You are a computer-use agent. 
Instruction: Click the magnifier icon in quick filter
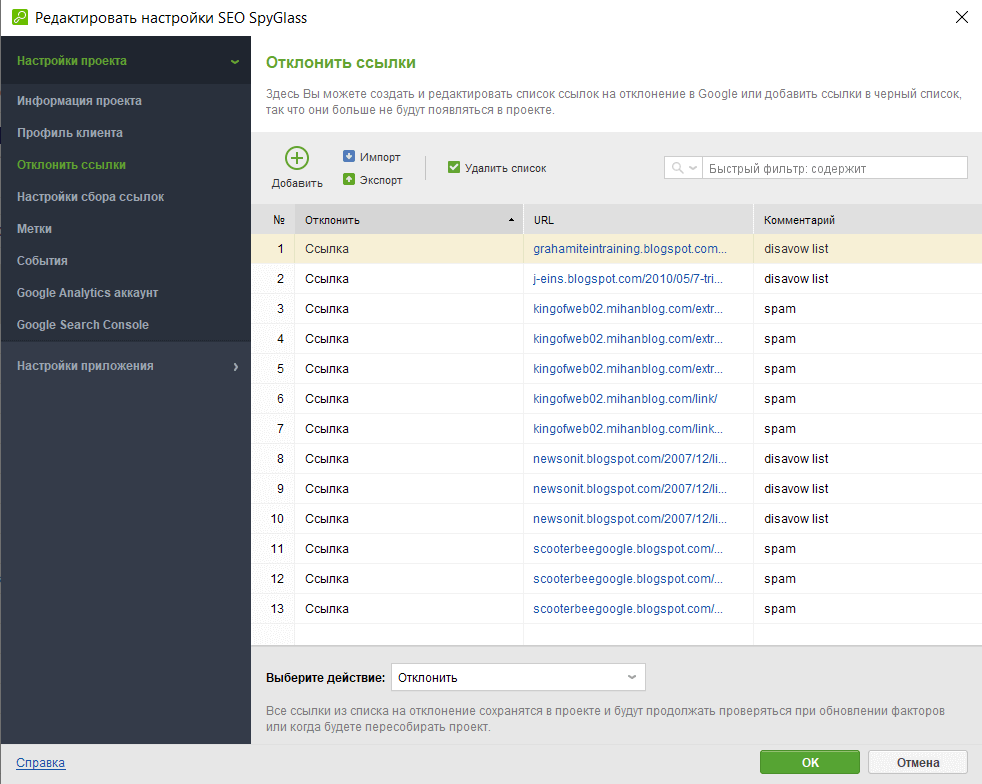click(678, 168)
